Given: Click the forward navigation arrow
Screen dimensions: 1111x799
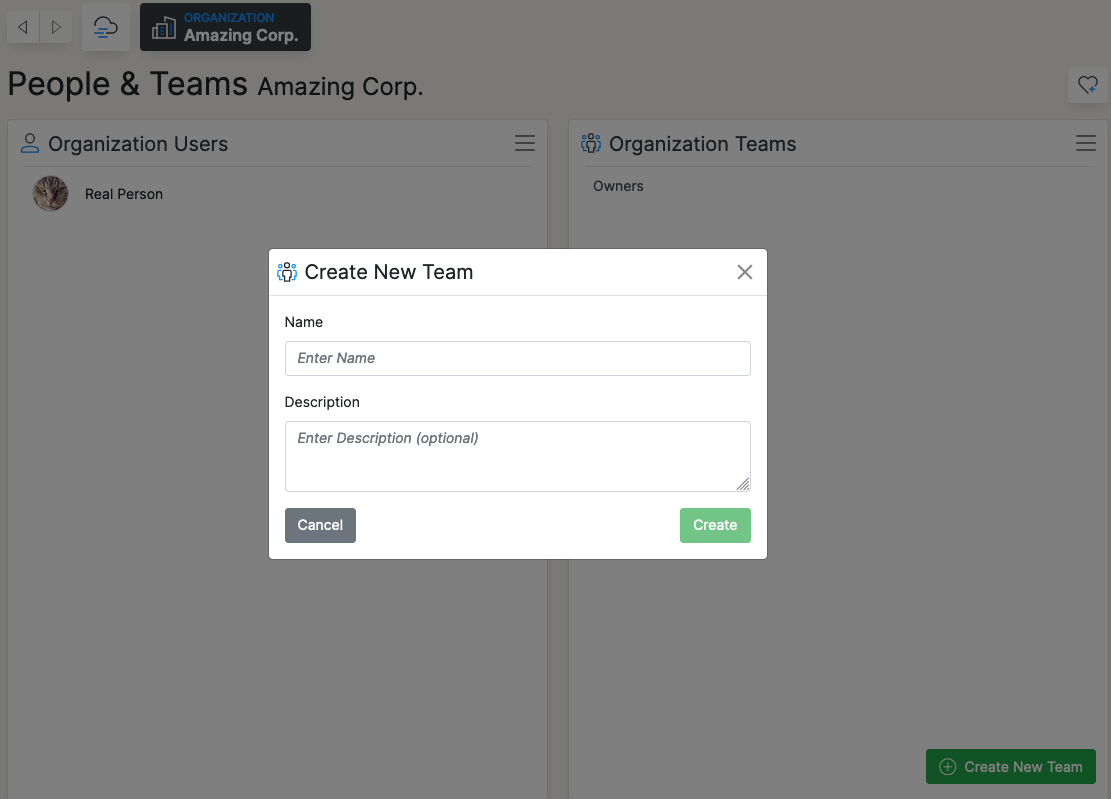Looking at the screenshot, I should tap(55, 27).
